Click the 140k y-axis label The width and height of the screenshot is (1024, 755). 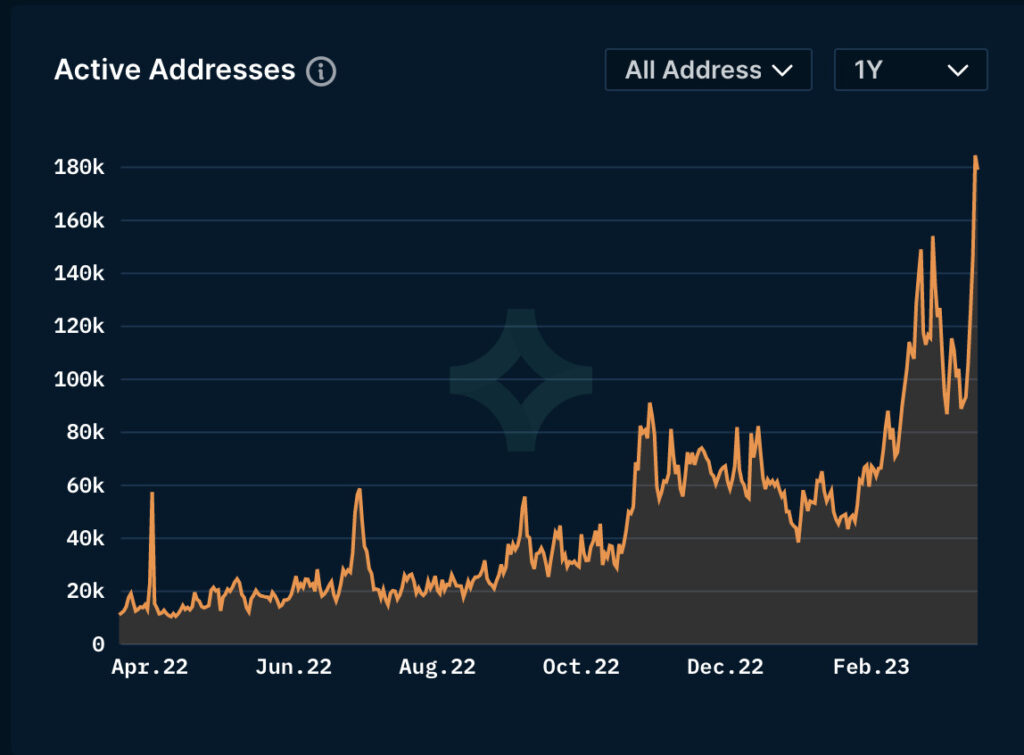coord(79,273)
